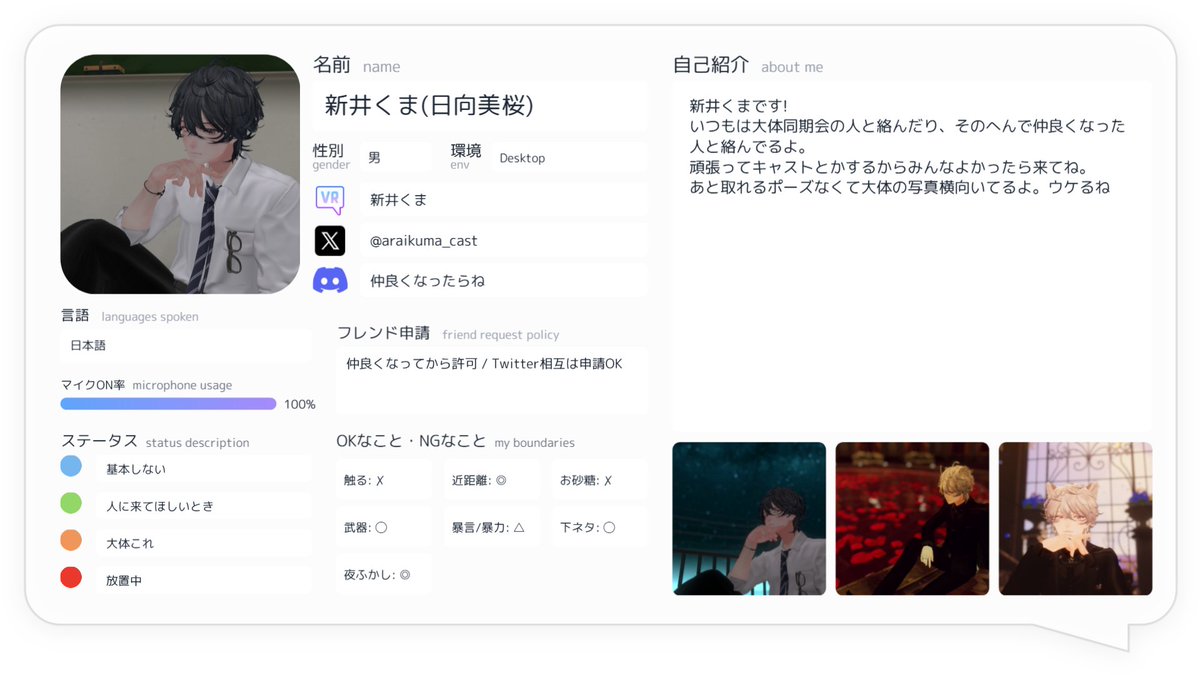This screenshot has height=675, width=1200.
Task: Click the 人に来てほしいとき status description
Action: click(x=204, y=506)
